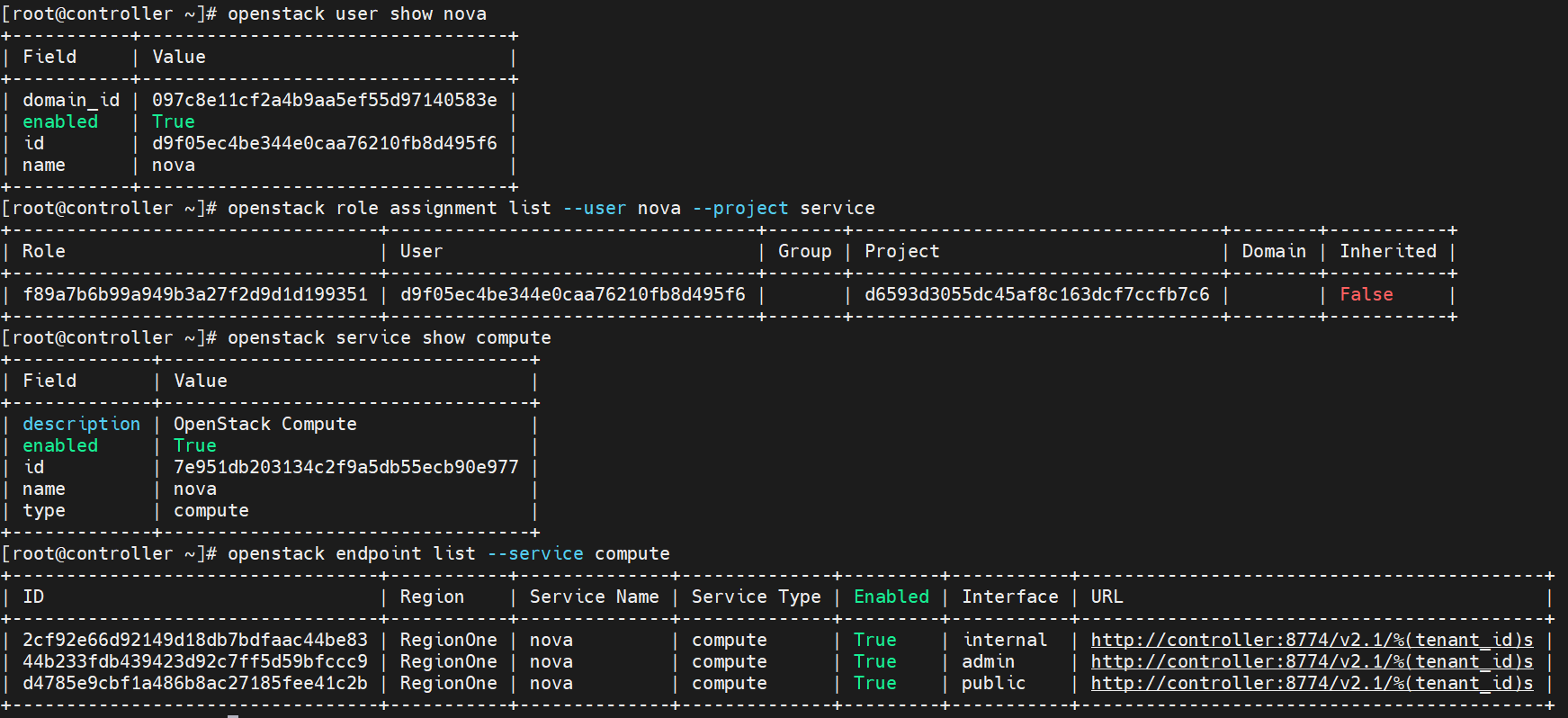Image resolution: width=1568 pixels, height=718 pixels.
Task: Click the 'public' interface value
Action: pyautogui.click(x=994, y=683)
